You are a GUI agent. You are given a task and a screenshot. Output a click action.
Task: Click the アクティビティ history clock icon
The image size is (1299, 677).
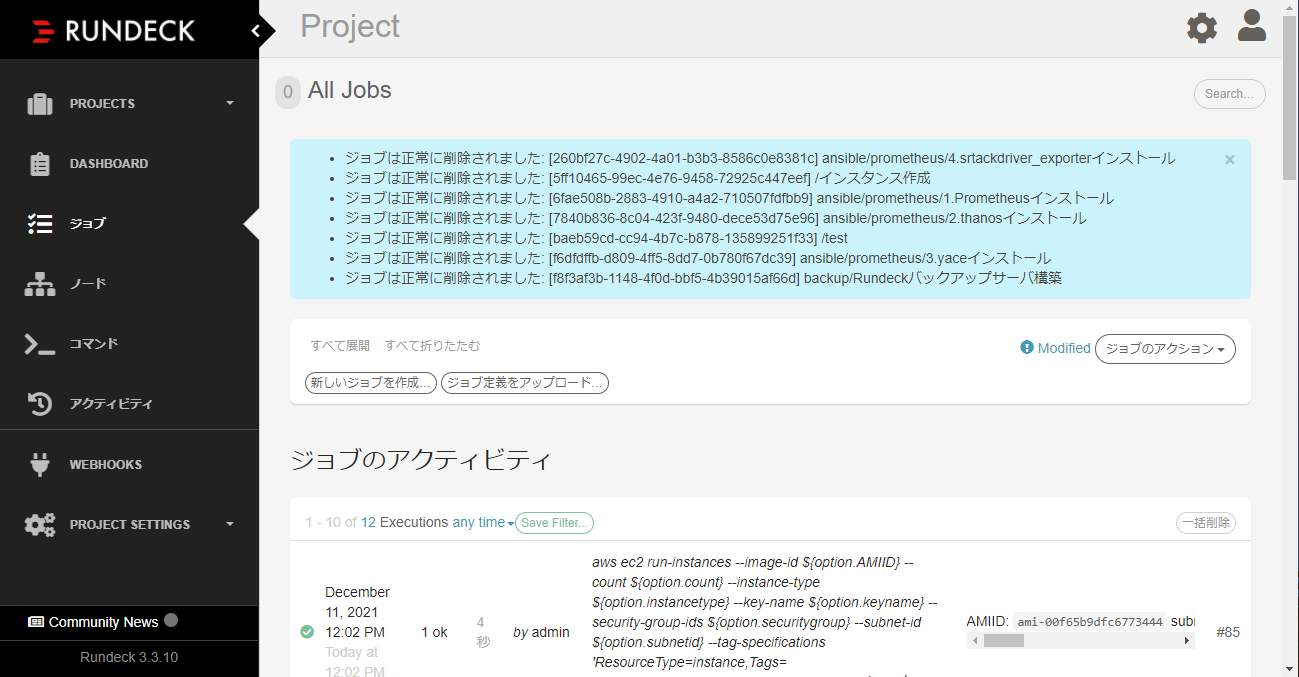pos(40,404)
